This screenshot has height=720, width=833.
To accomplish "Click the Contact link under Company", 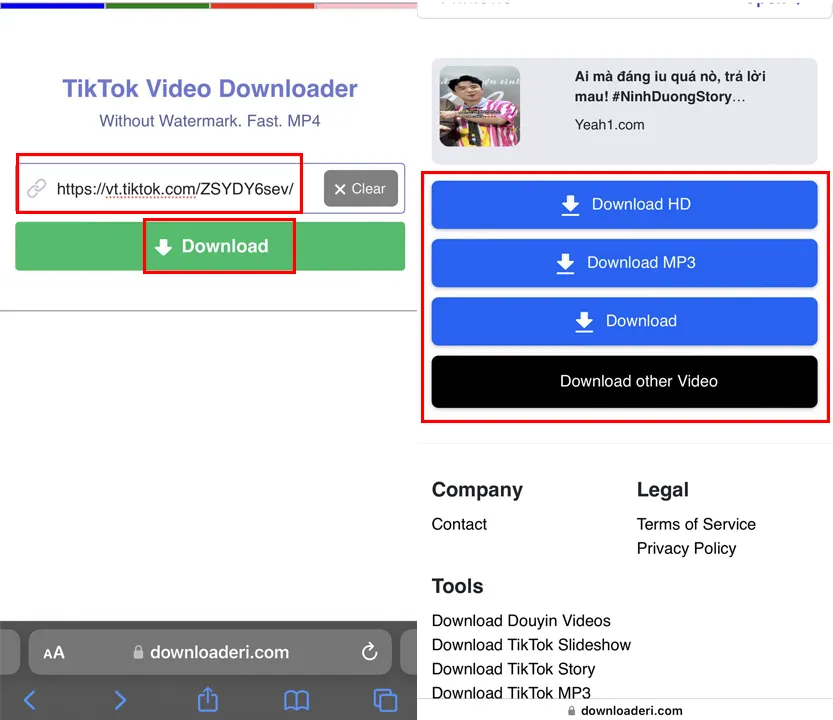I will tap(459, 524).
